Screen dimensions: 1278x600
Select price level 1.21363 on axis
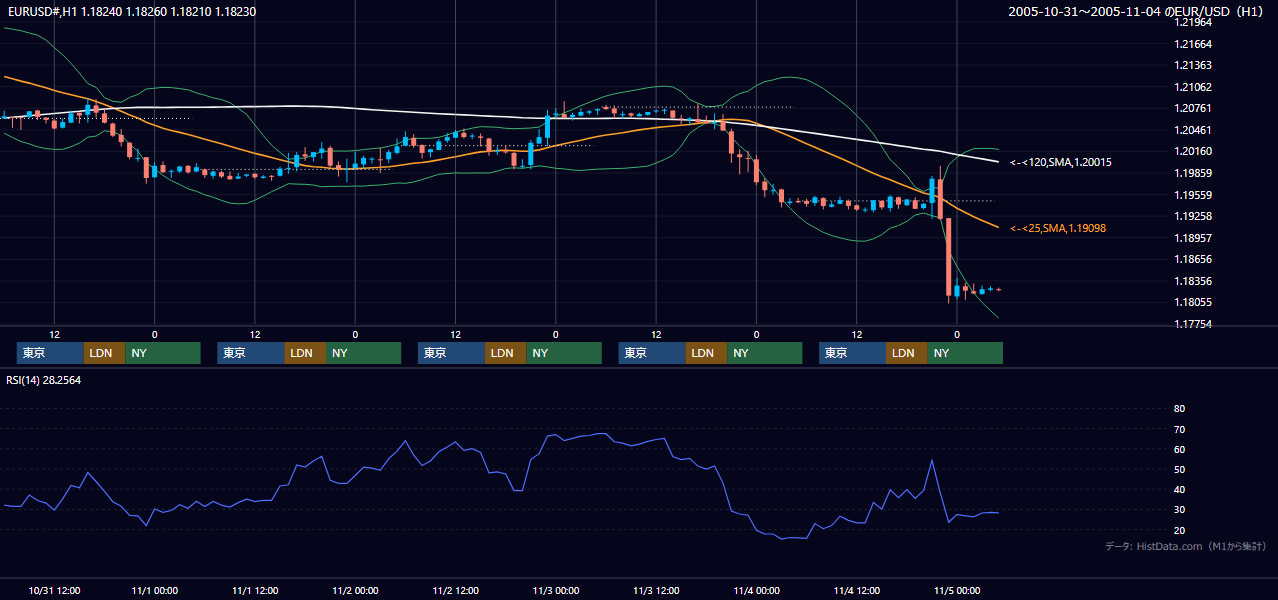(x=1193, y=66)
